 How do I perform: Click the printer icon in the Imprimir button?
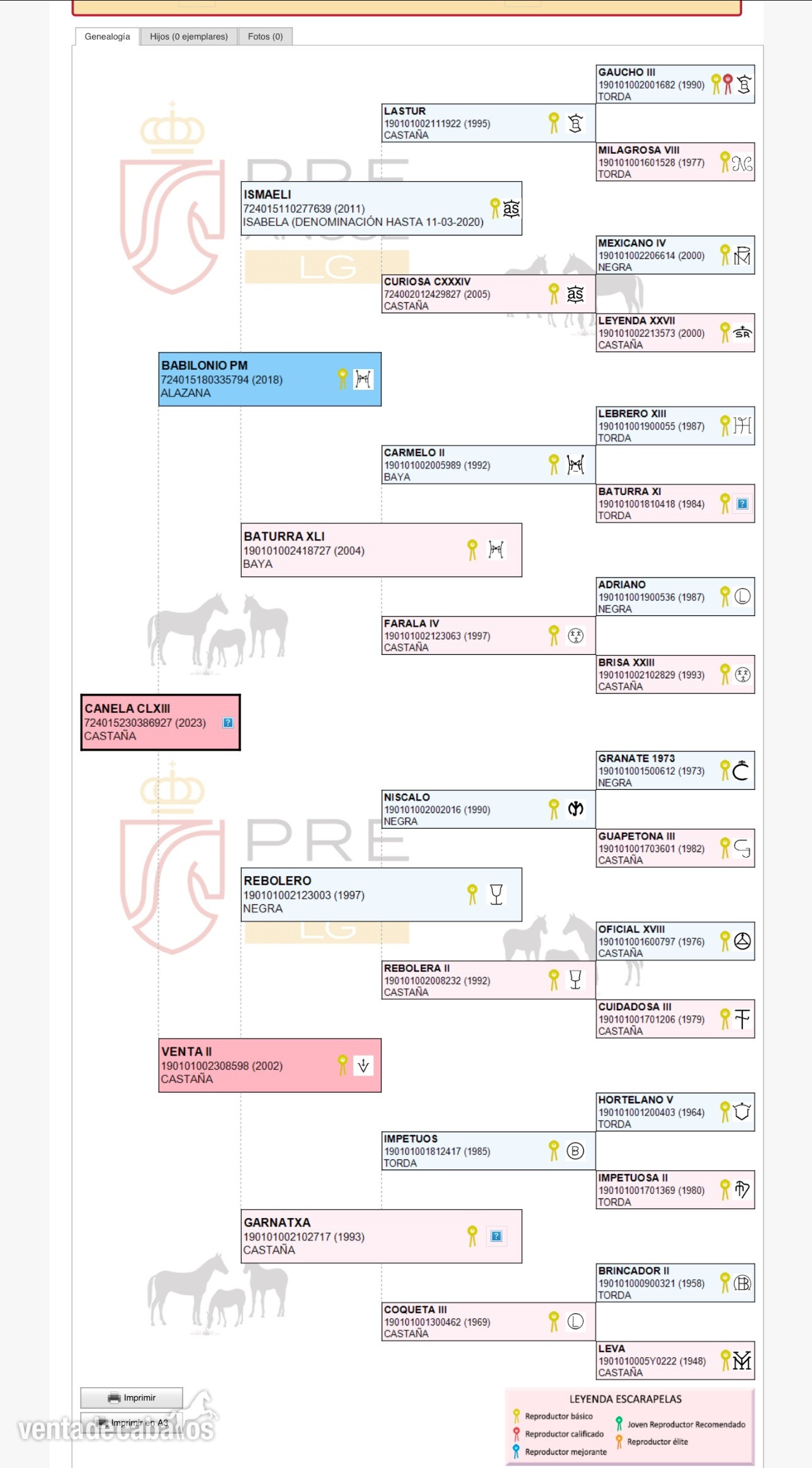pyautogui.click(x=114, y=1397)
